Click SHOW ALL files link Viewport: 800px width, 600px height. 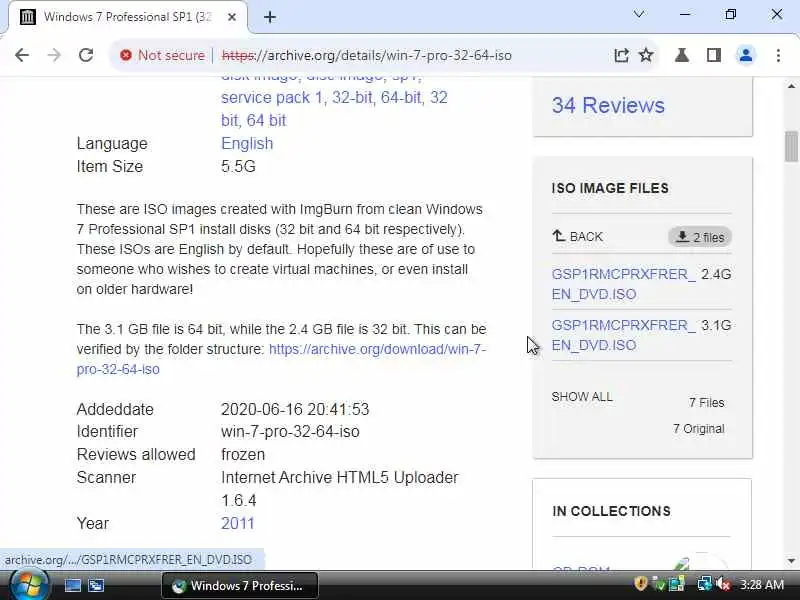[x=582, y=397]
